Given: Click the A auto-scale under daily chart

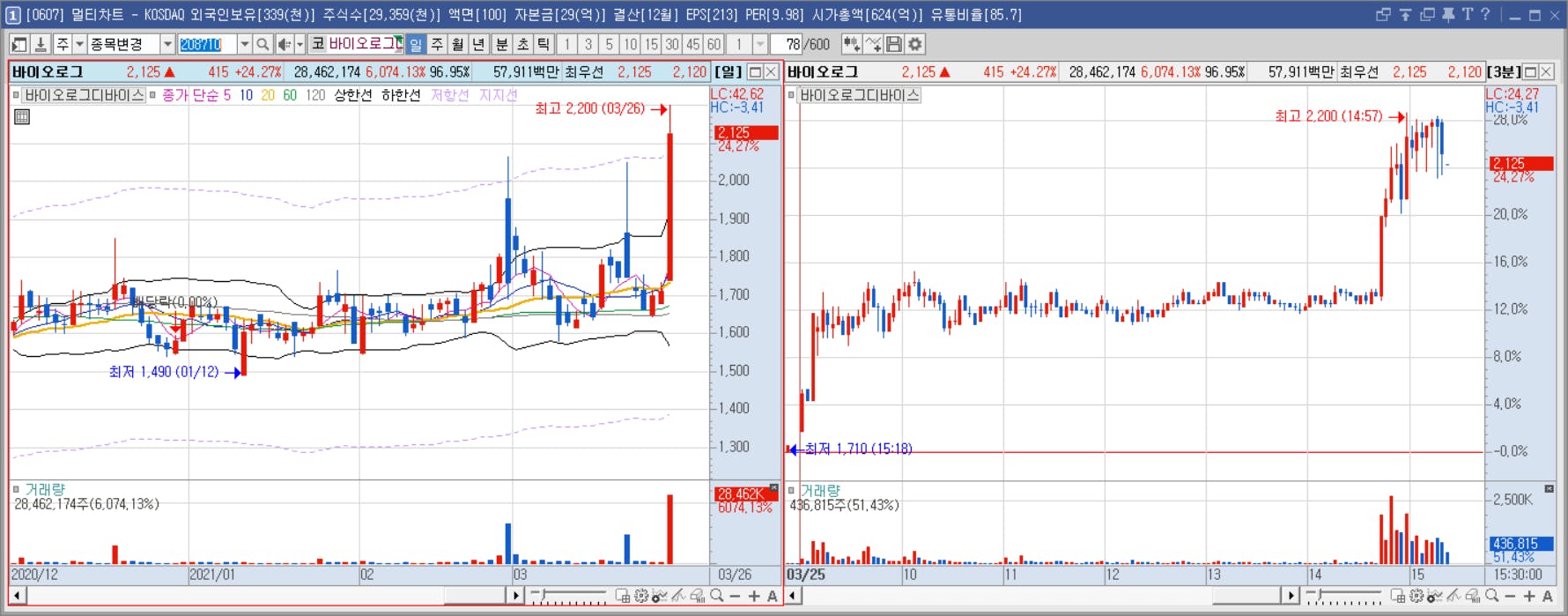Looking at the screenshot, I should tap(773, 597).
